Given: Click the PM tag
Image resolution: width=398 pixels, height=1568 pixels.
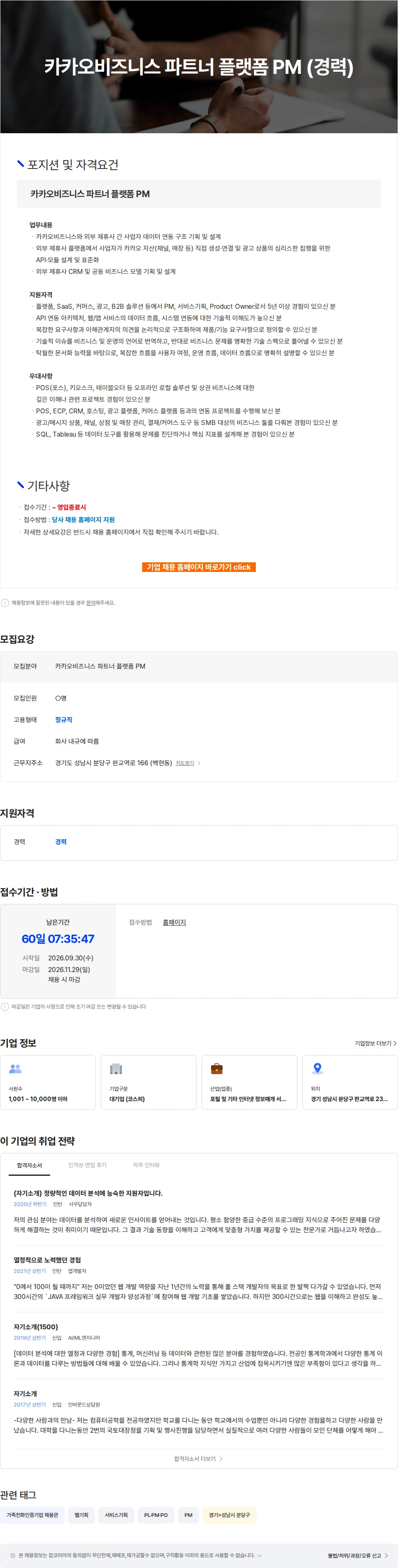Looking at the screenshot, I should coord(188,1515).
